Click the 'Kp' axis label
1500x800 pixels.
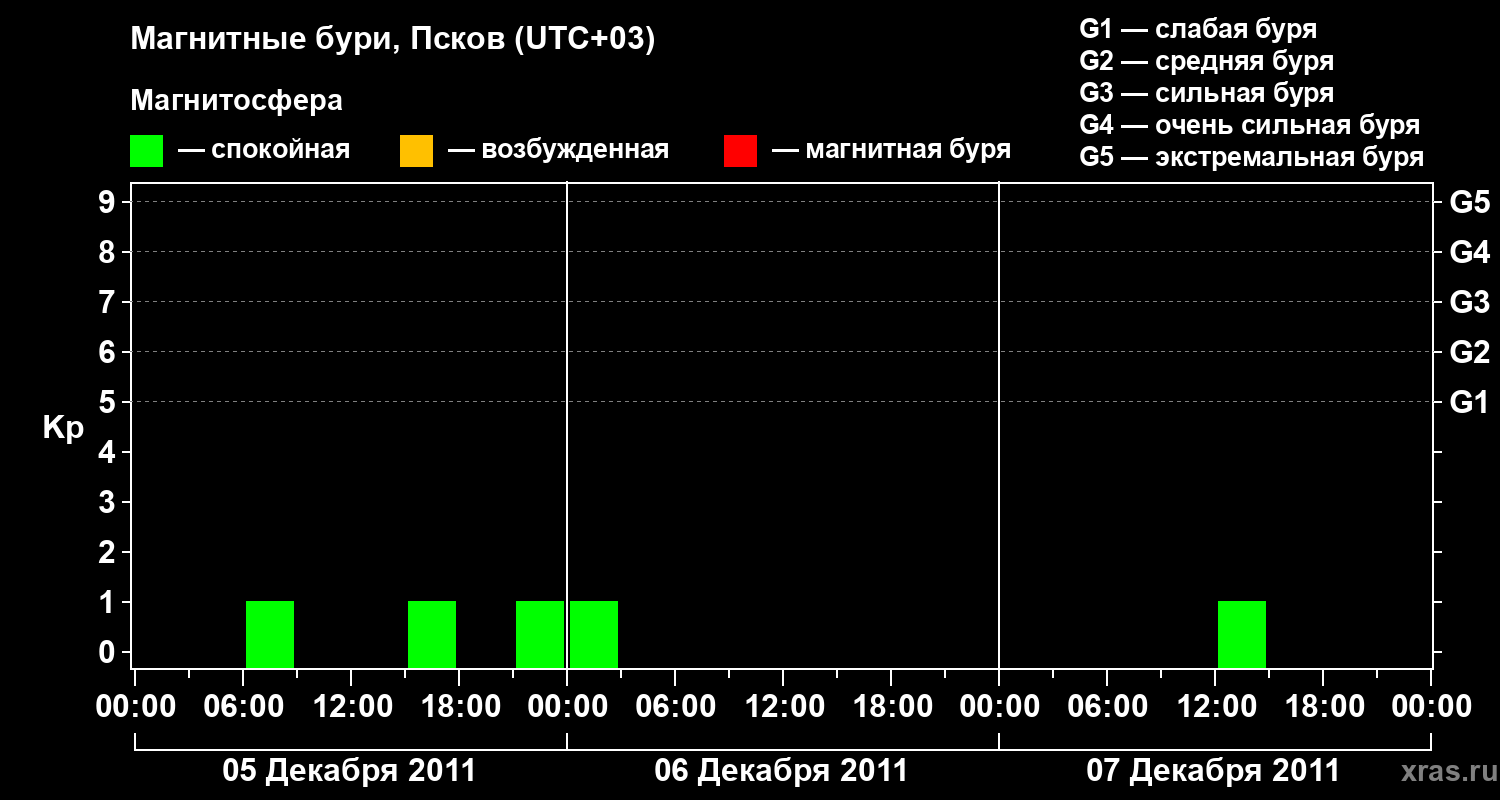pos(63,428)
